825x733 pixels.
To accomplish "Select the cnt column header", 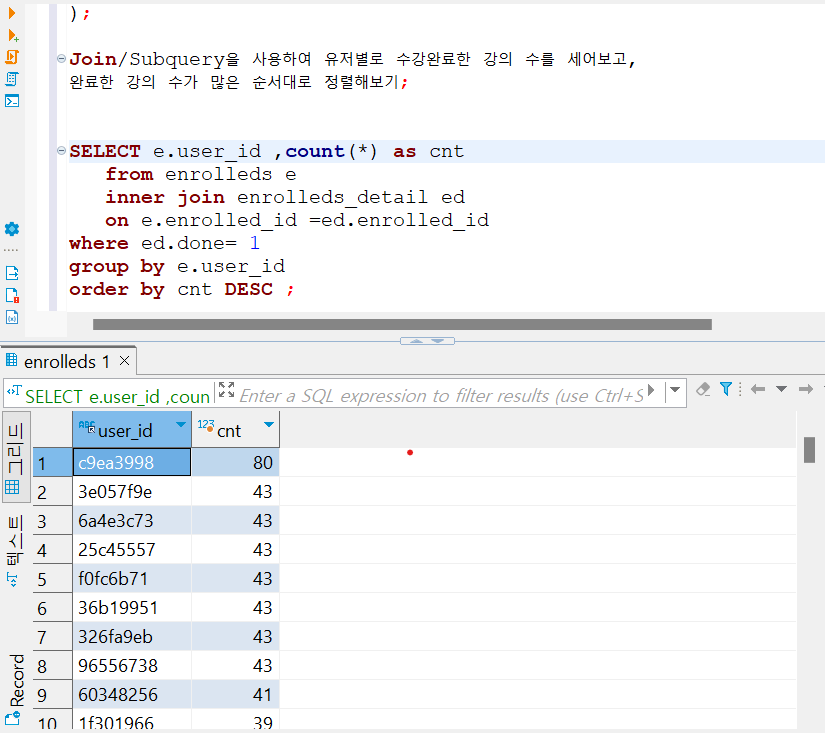I will tap(235, 430).
